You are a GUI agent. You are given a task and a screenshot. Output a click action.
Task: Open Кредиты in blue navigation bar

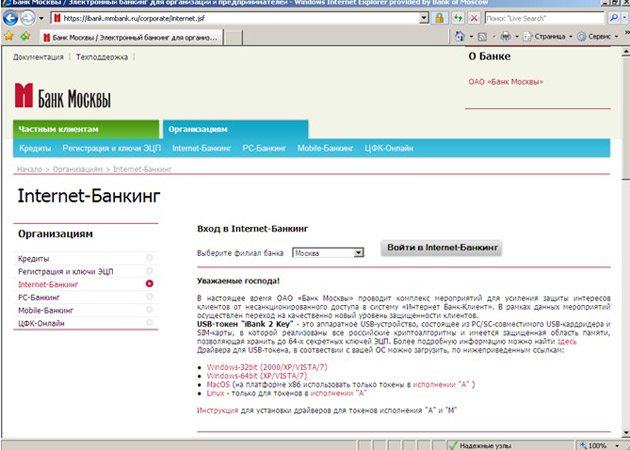tap(35, 148)
